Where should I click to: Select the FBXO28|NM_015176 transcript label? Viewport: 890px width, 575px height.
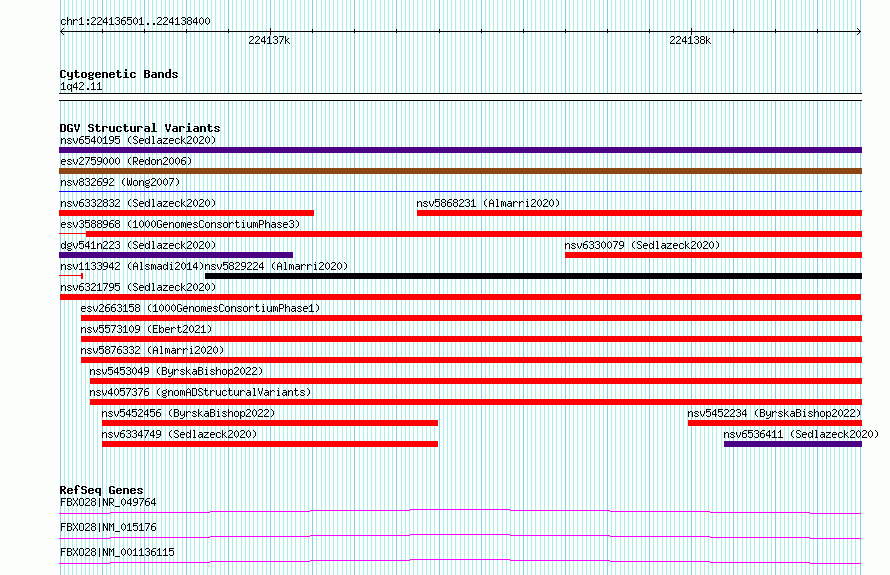[x=108, y=527]
